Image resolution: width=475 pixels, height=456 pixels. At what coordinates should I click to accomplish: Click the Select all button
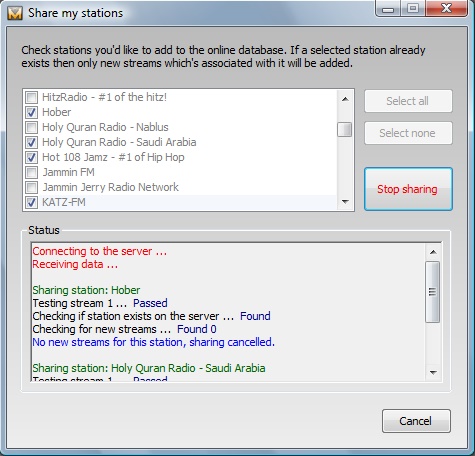click(x=408, y=101)
